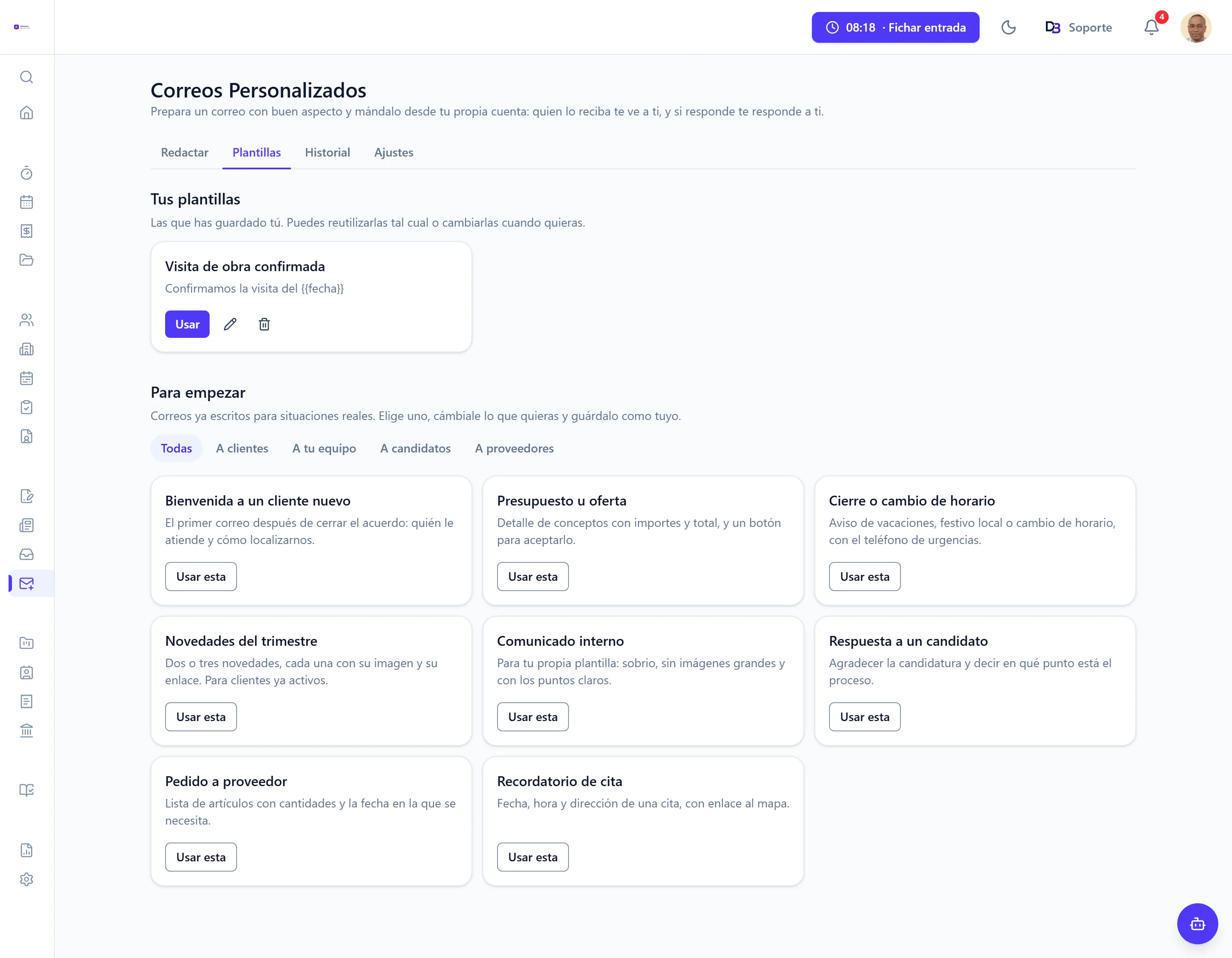Edit the Visita de obra confirmada template
This screenshot has height=958, width=1232.
click(x=230, y=324)
